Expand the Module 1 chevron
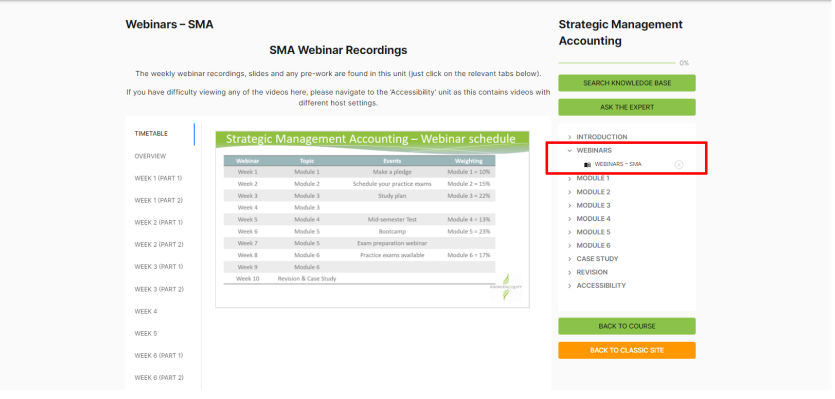This screenshot has height=399, width=835. [570, 178]
